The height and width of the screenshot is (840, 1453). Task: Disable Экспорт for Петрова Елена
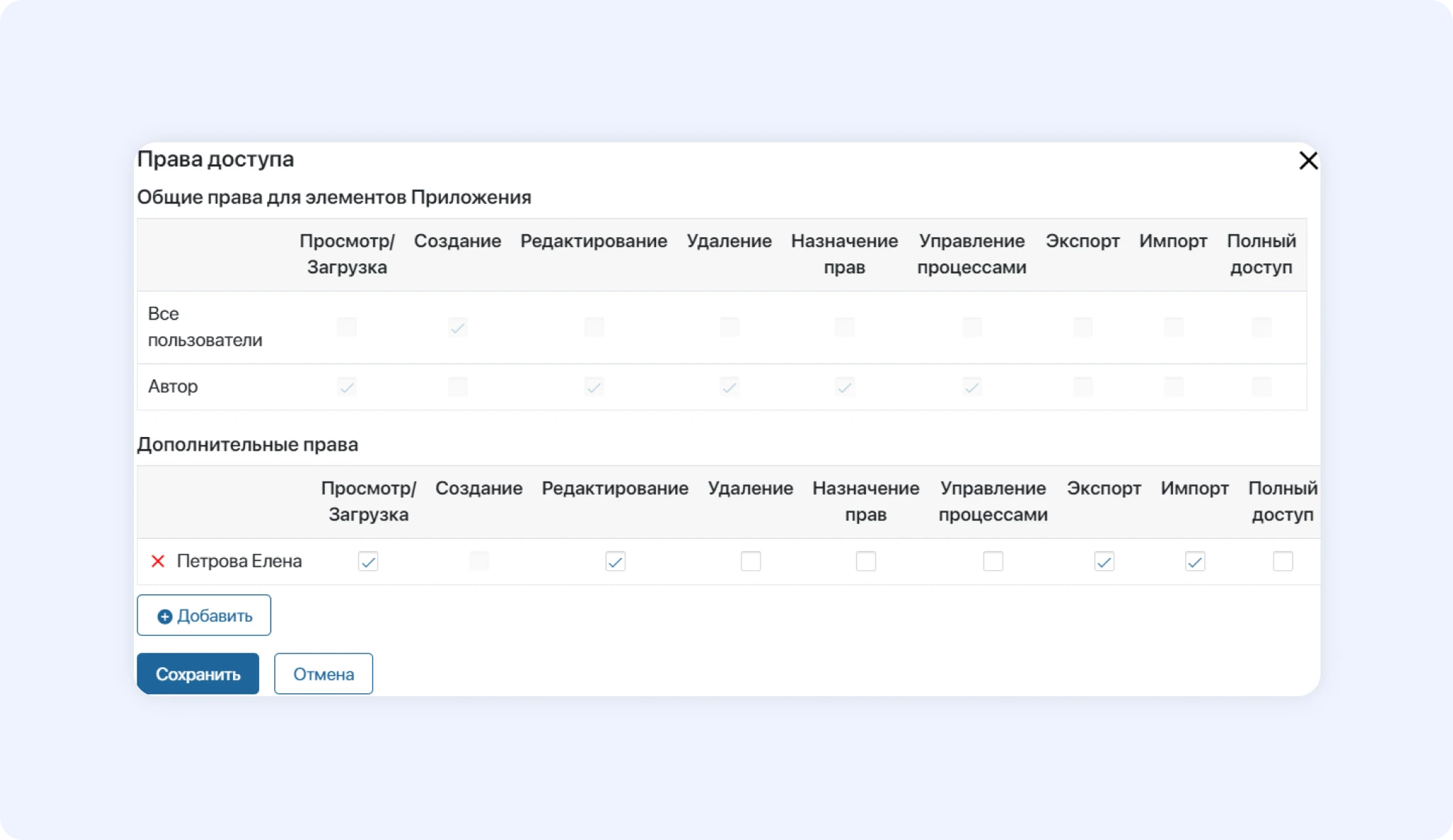point(1103,562)
